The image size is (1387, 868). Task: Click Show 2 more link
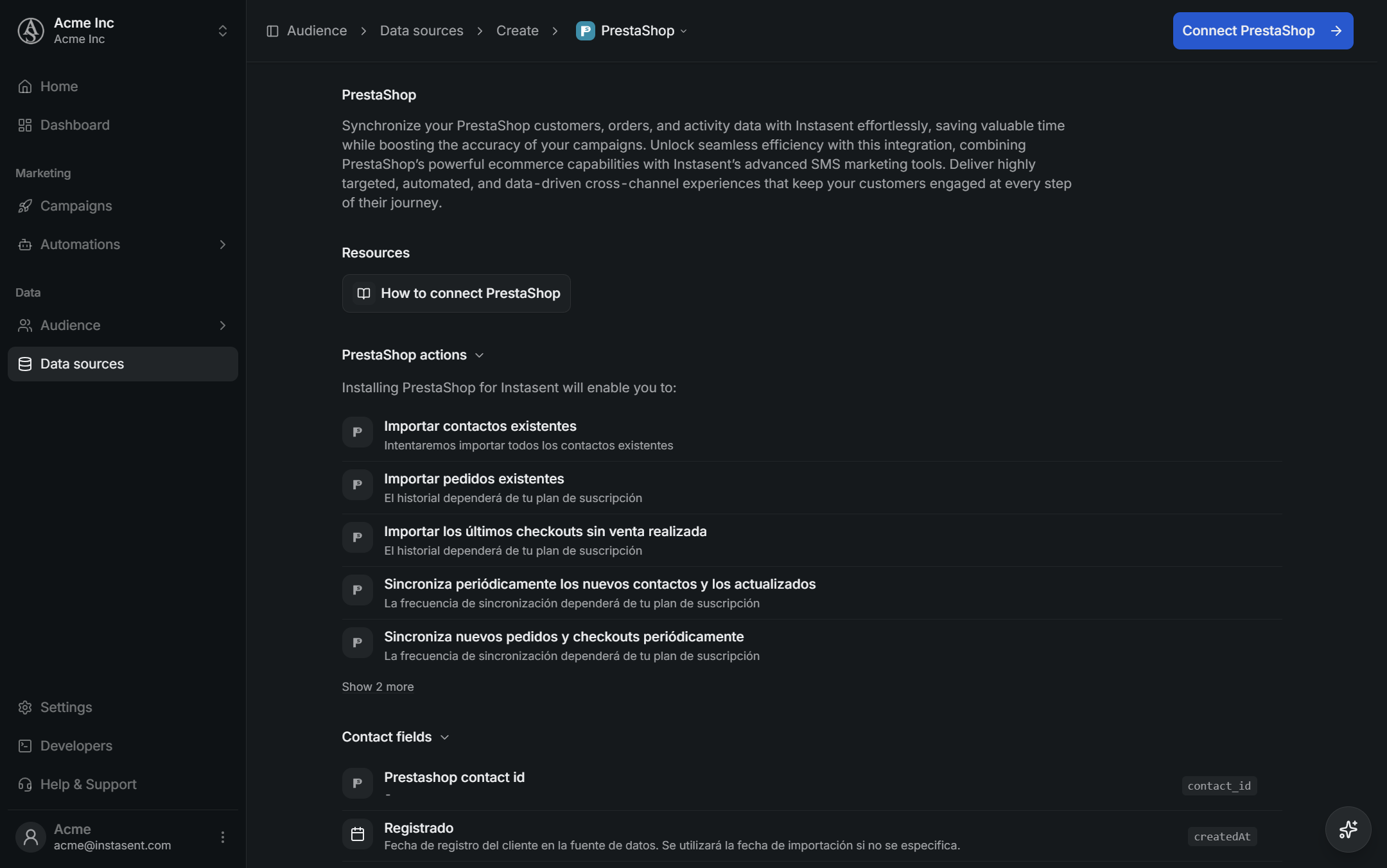378,687
